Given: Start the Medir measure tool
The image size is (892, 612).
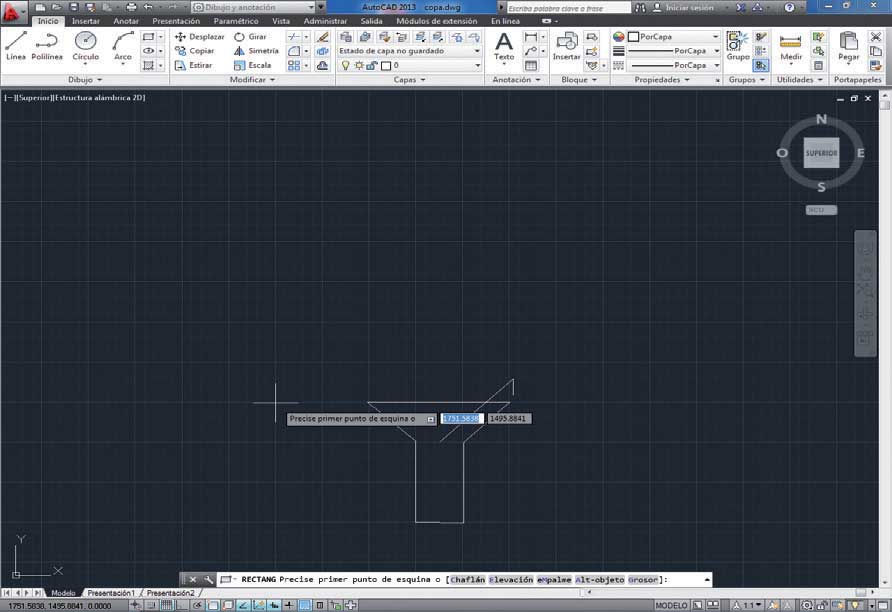Looking at the screenshot, I should pyautogui.click(x=791, y=46).
